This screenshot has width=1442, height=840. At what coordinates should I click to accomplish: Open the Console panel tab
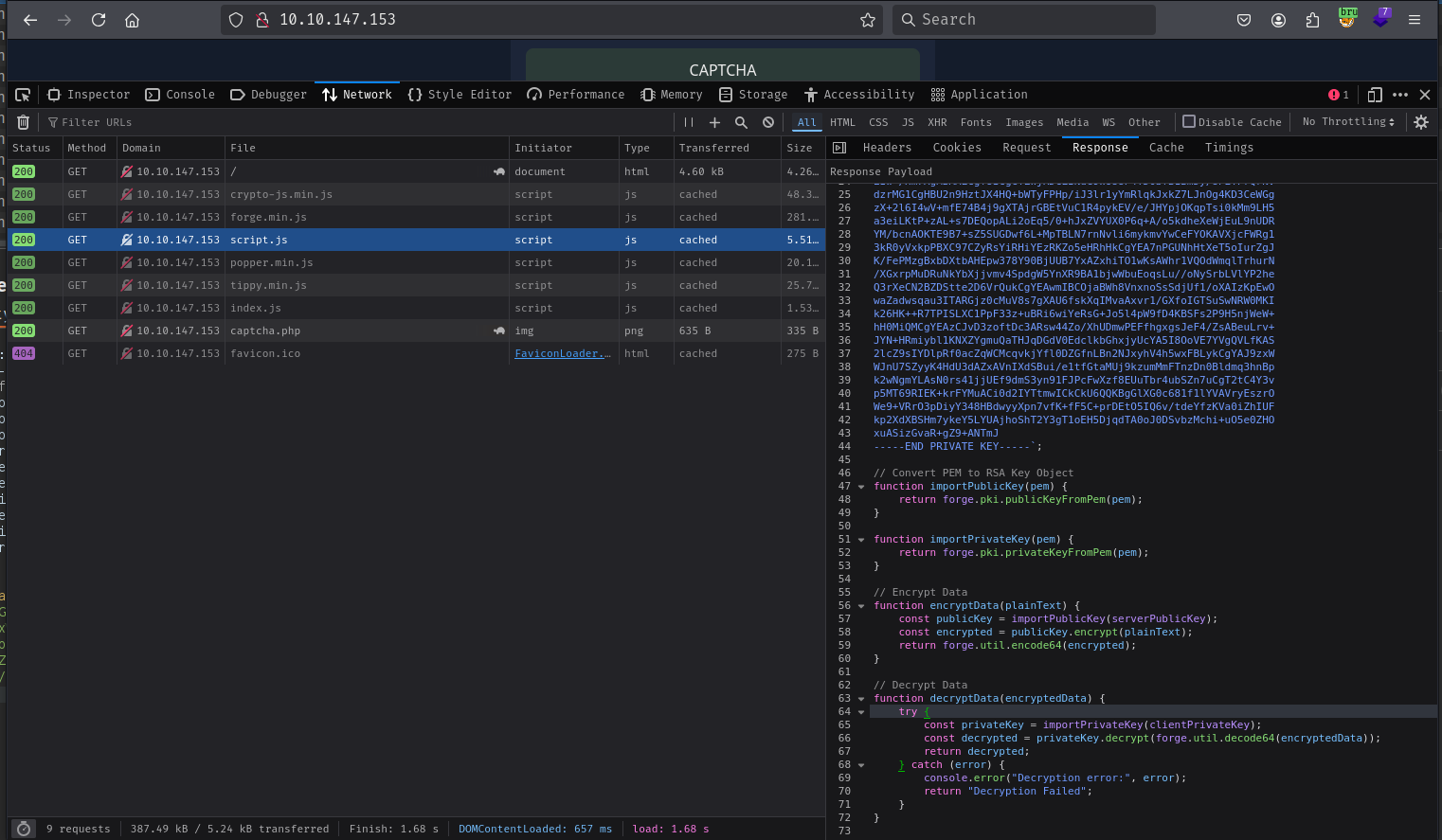(180, 95)
